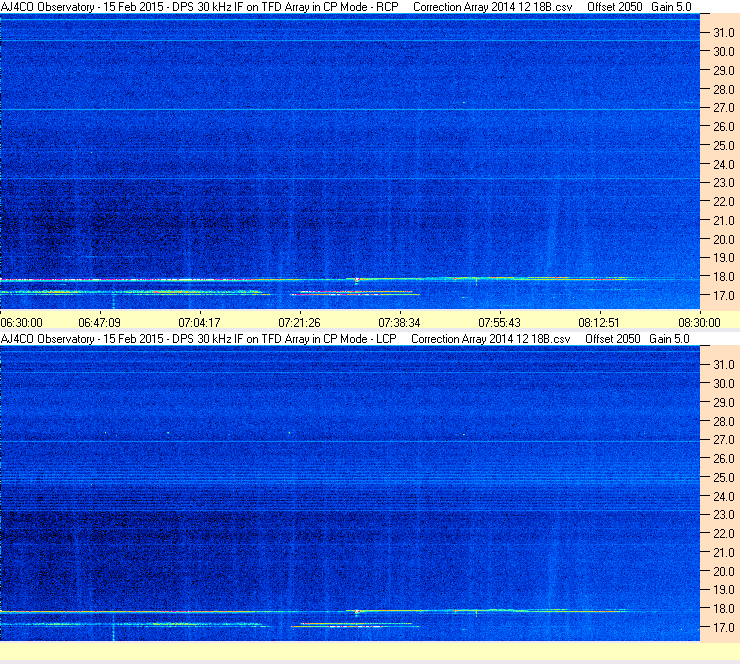
Task: Click the 28.0 frequency label on RCP chart
Action: click(724, 90)
